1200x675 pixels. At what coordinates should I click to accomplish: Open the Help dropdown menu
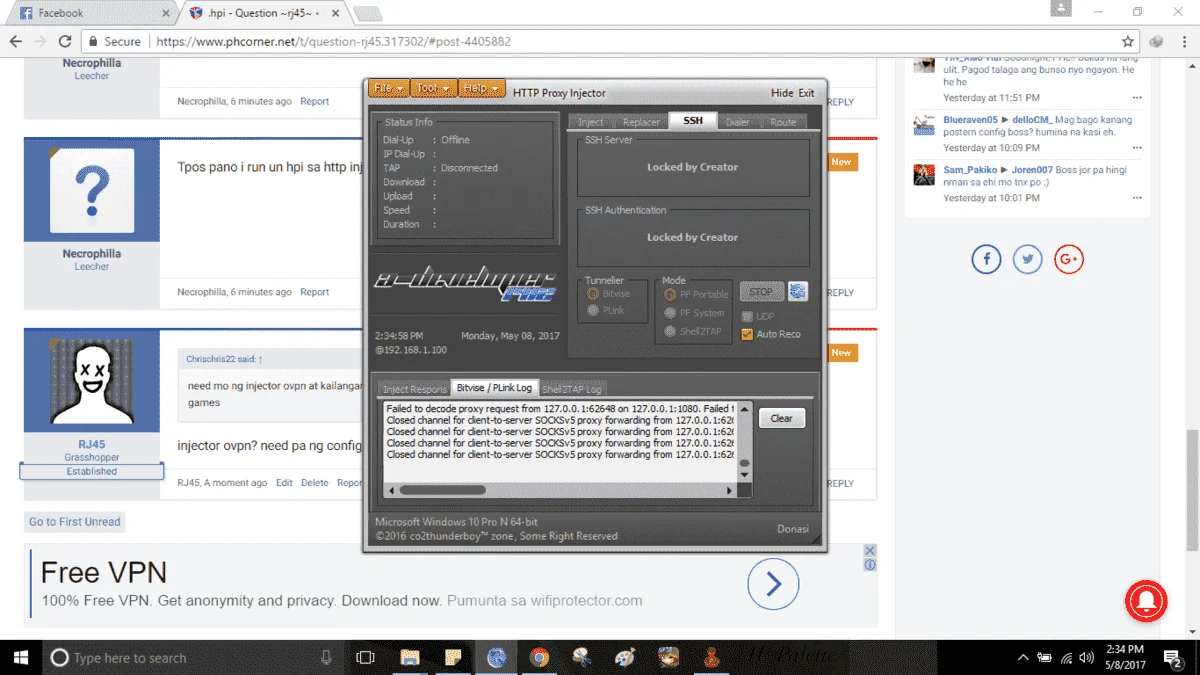[x=482, y=88]
